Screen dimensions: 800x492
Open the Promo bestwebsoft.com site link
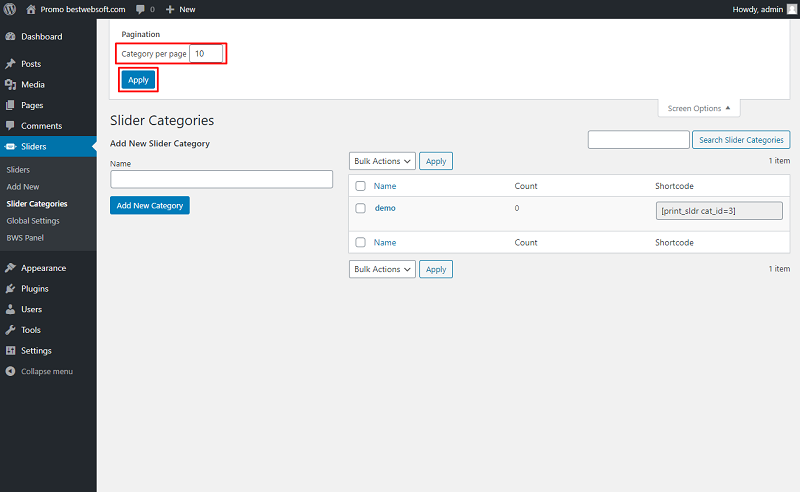pos(83,9)
